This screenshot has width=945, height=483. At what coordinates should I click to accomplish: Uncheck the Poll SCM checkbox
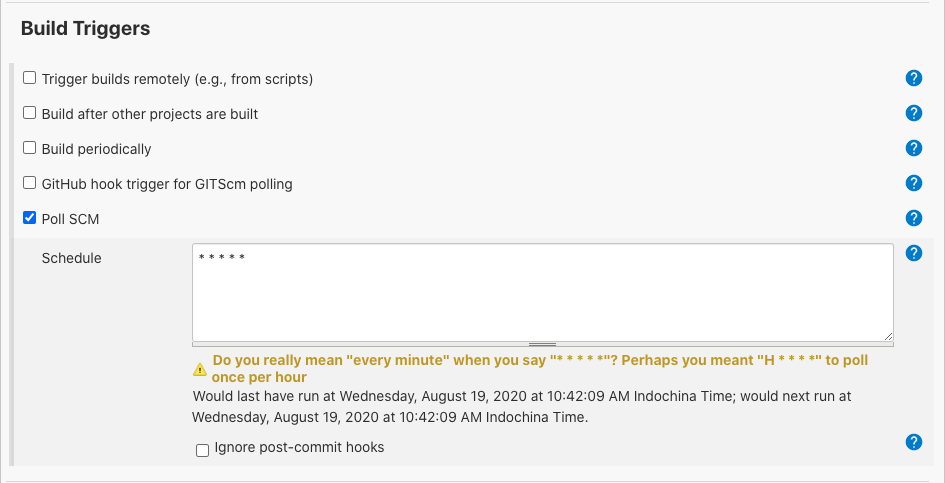(30, 218)
